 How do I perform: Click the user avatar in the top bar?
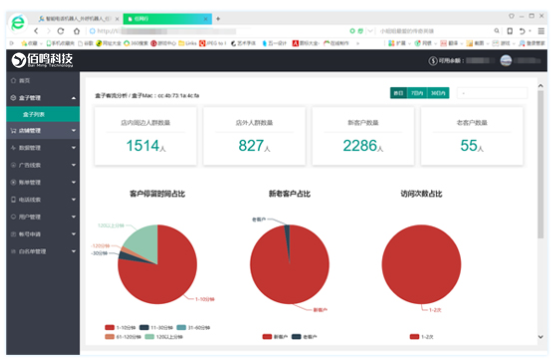506,61
